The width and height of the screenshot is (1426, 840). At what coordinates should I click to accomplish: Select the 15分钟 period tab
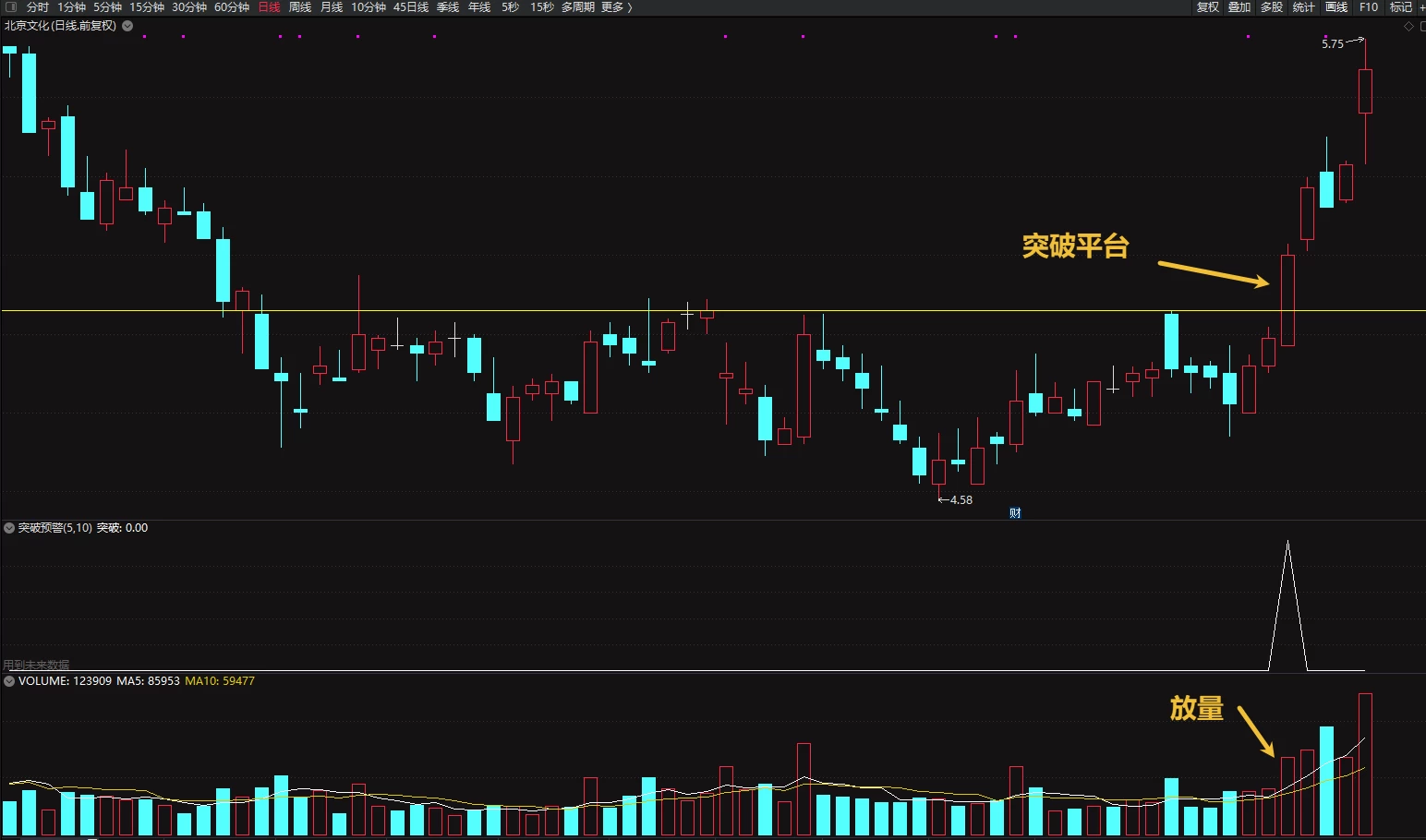point(147,6)
